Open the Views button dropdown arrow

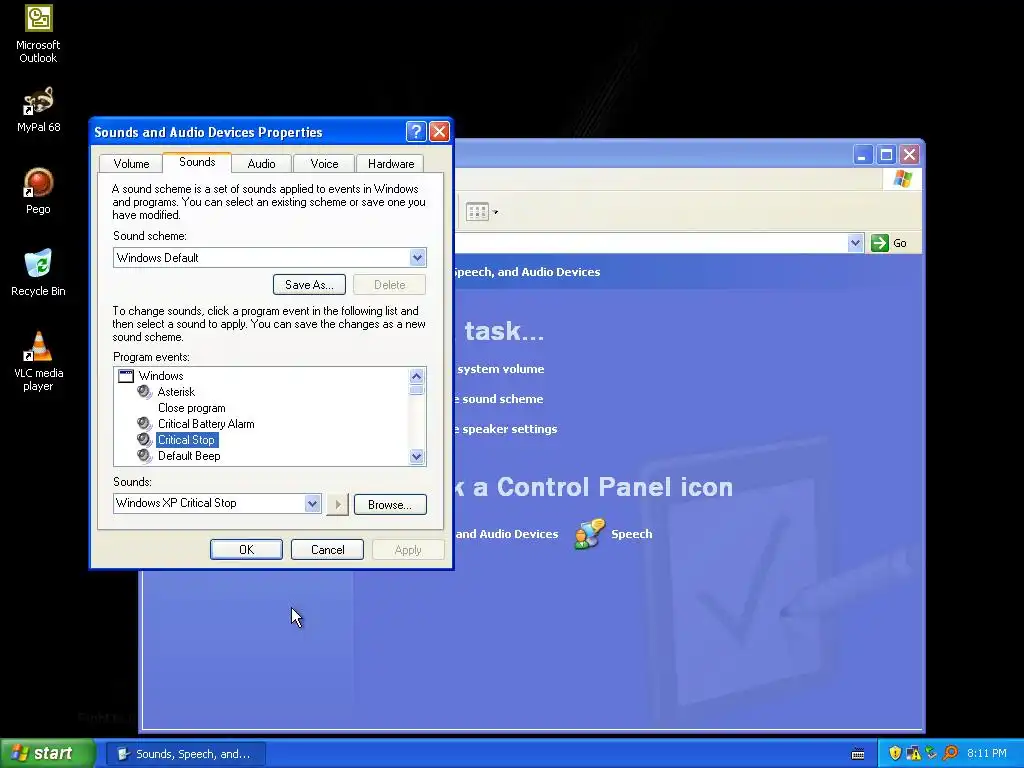coord(496,212)
